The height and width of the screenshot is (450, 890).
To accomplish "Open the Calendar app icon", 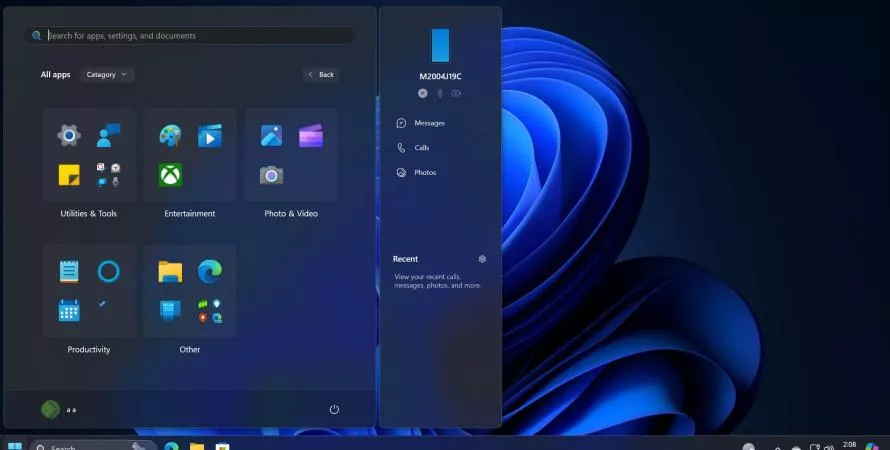I will click(69, 310).
